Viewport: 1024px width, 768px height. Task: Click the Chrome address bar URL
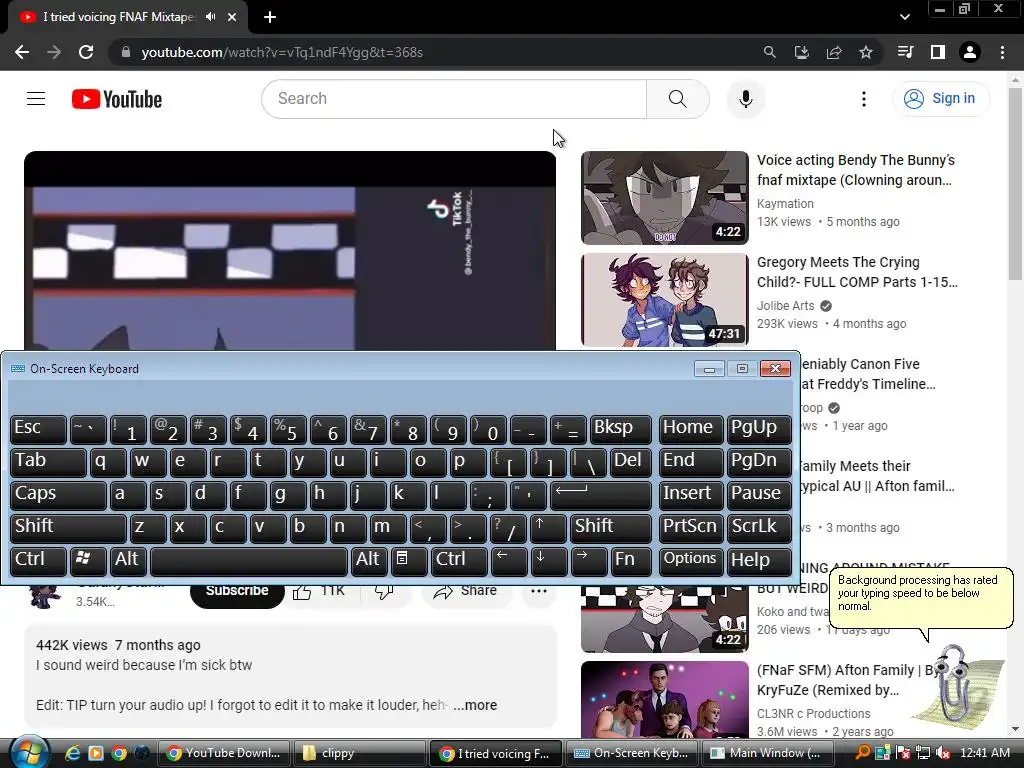point(282,52)
